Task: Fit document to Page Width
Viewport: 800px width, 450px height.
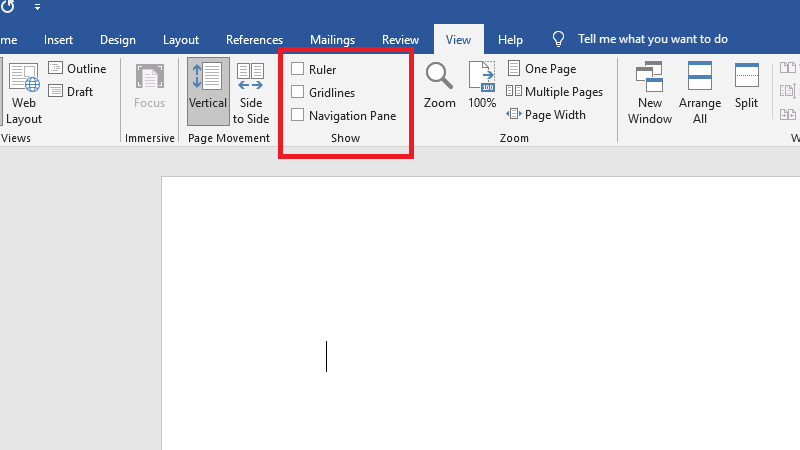Action: [x=546, y=115]
